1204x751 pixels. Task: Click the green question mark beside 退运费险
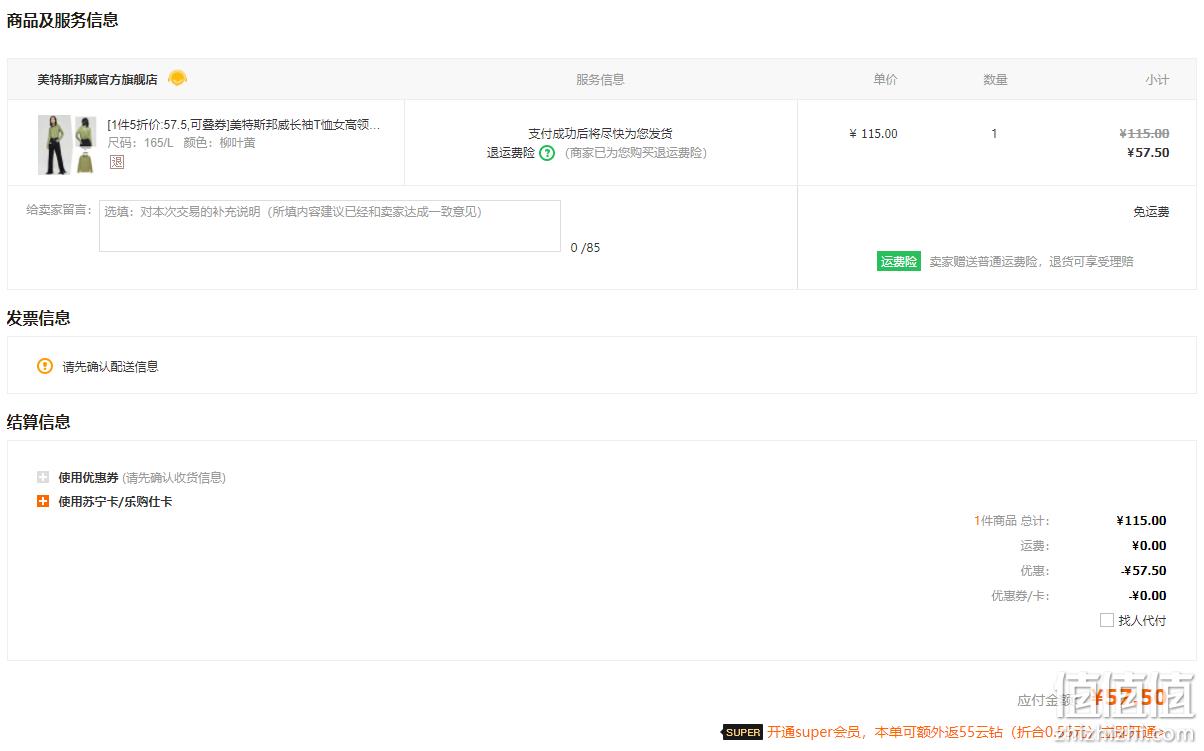click(x=547, y=153)
